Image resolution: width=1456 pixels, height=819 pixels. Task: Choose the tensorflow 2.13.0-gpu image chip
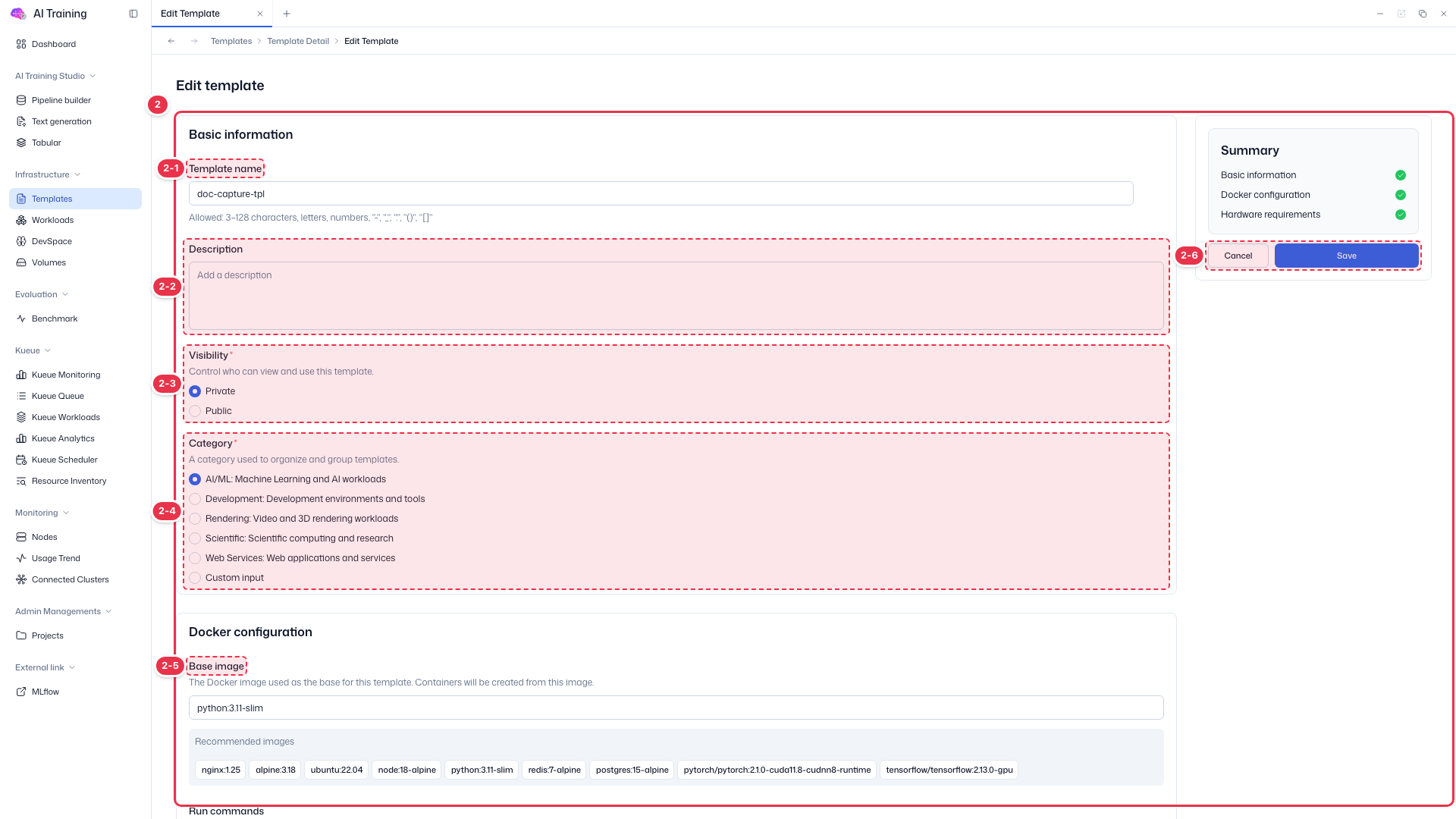tap(949, 770)
